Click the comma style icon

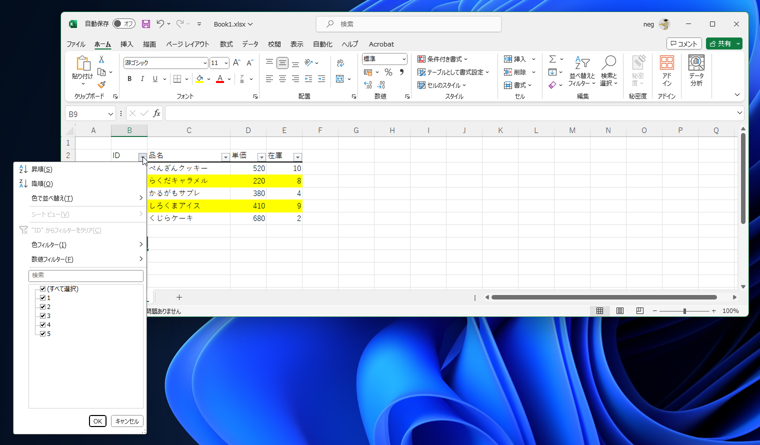click(401, 72)
